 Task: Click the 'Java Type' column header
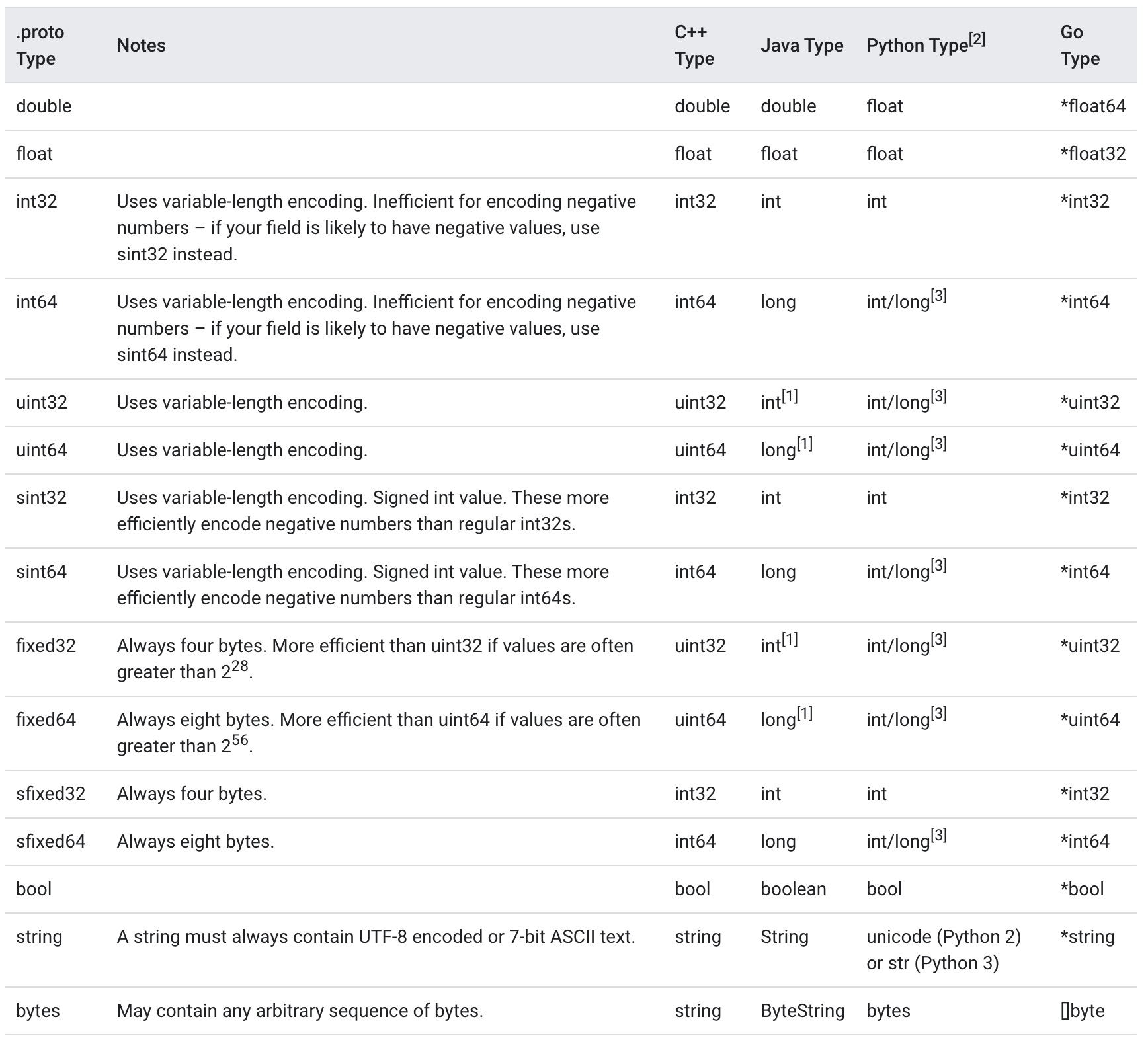(801, 46)
